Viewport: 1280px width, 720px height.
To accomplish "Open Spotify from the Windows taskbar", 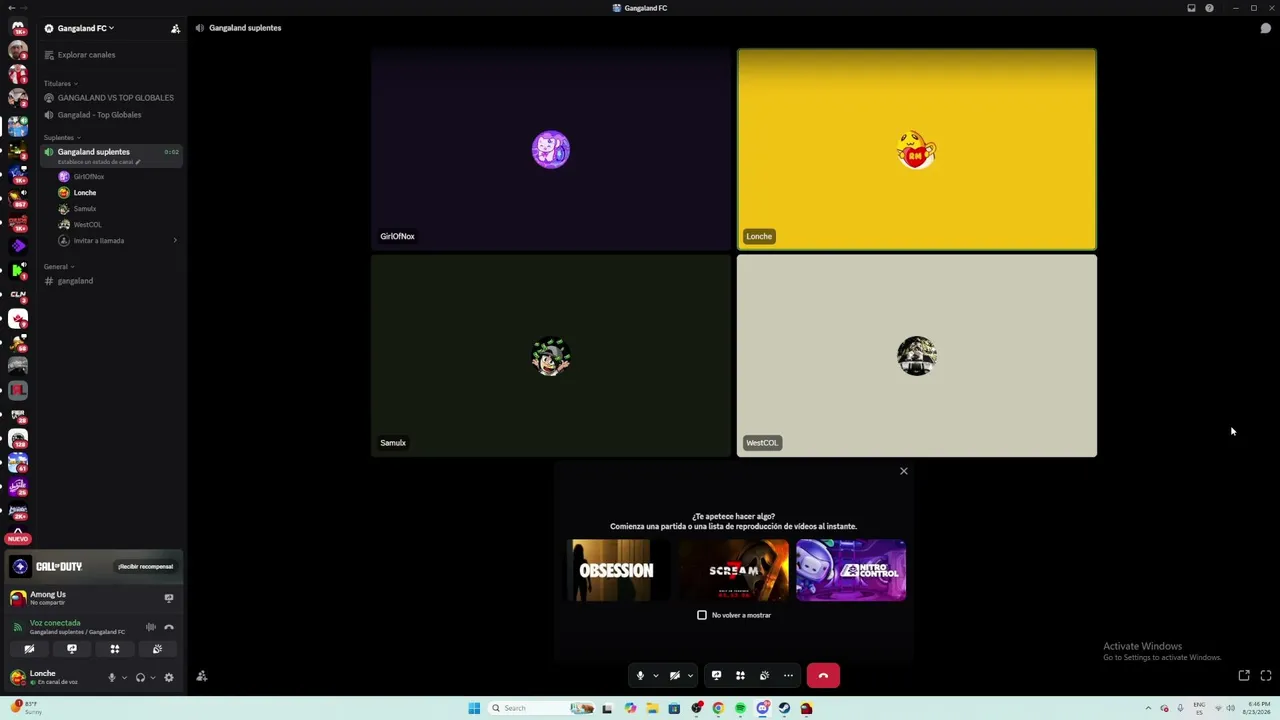I will point(740,708).
